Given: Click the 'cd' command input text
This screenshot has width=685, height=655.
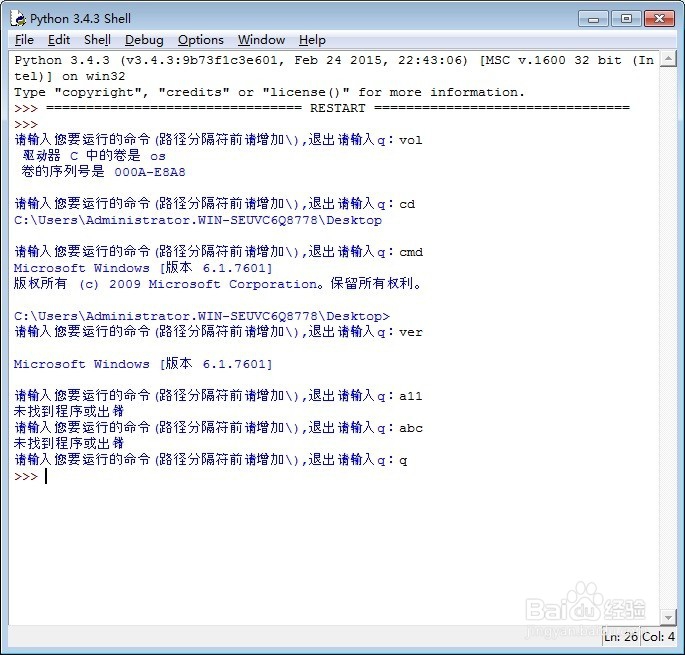Looking at the screenshot, I should click(407, 204).
